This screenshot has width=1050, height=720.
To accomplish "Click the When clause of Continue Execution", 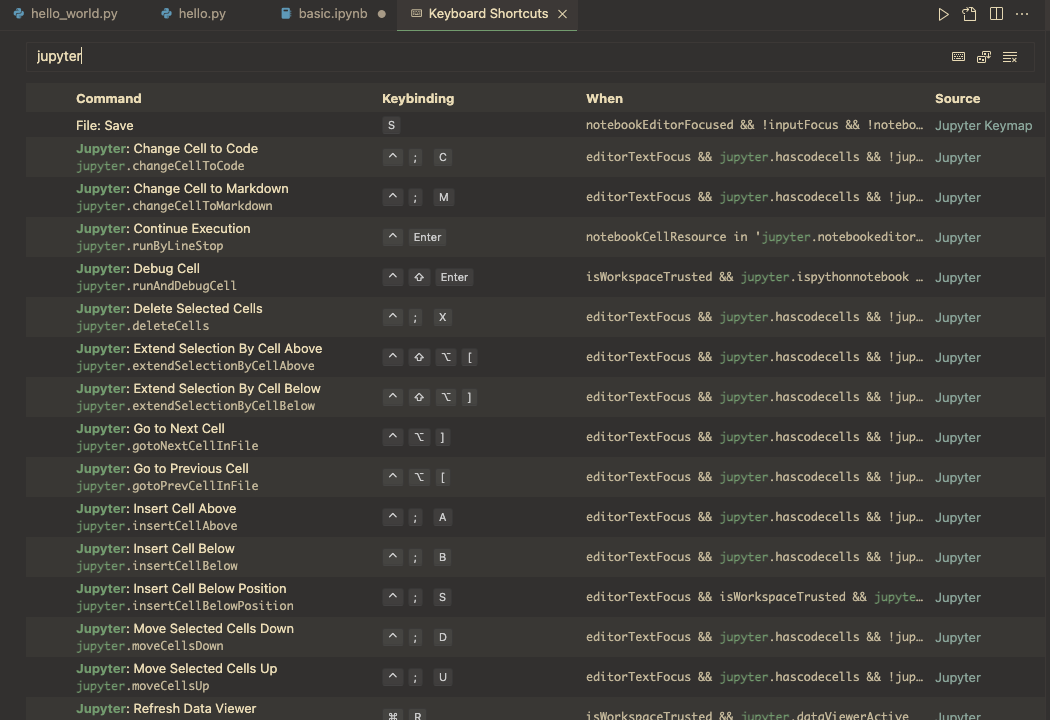I will (754, 237).
